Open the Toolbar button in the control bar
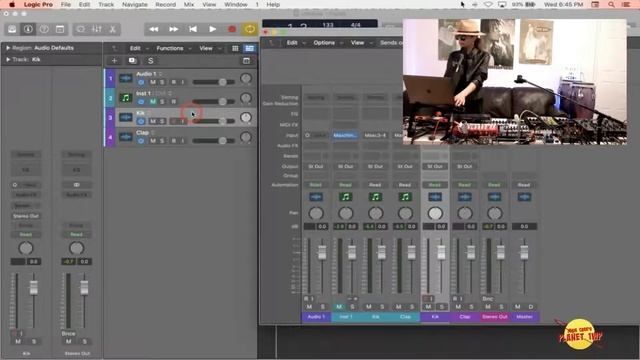640x360 pixels. click(x=60, y=29)
